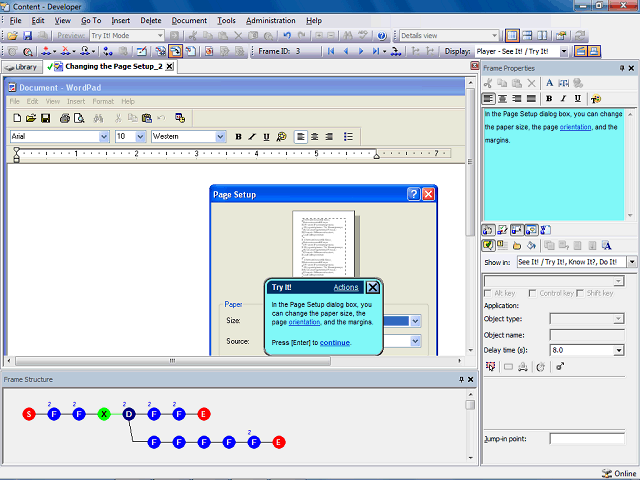Click the open folder icon in toolbar
This screenshot has width=640, height=480.
pos(12,36)
